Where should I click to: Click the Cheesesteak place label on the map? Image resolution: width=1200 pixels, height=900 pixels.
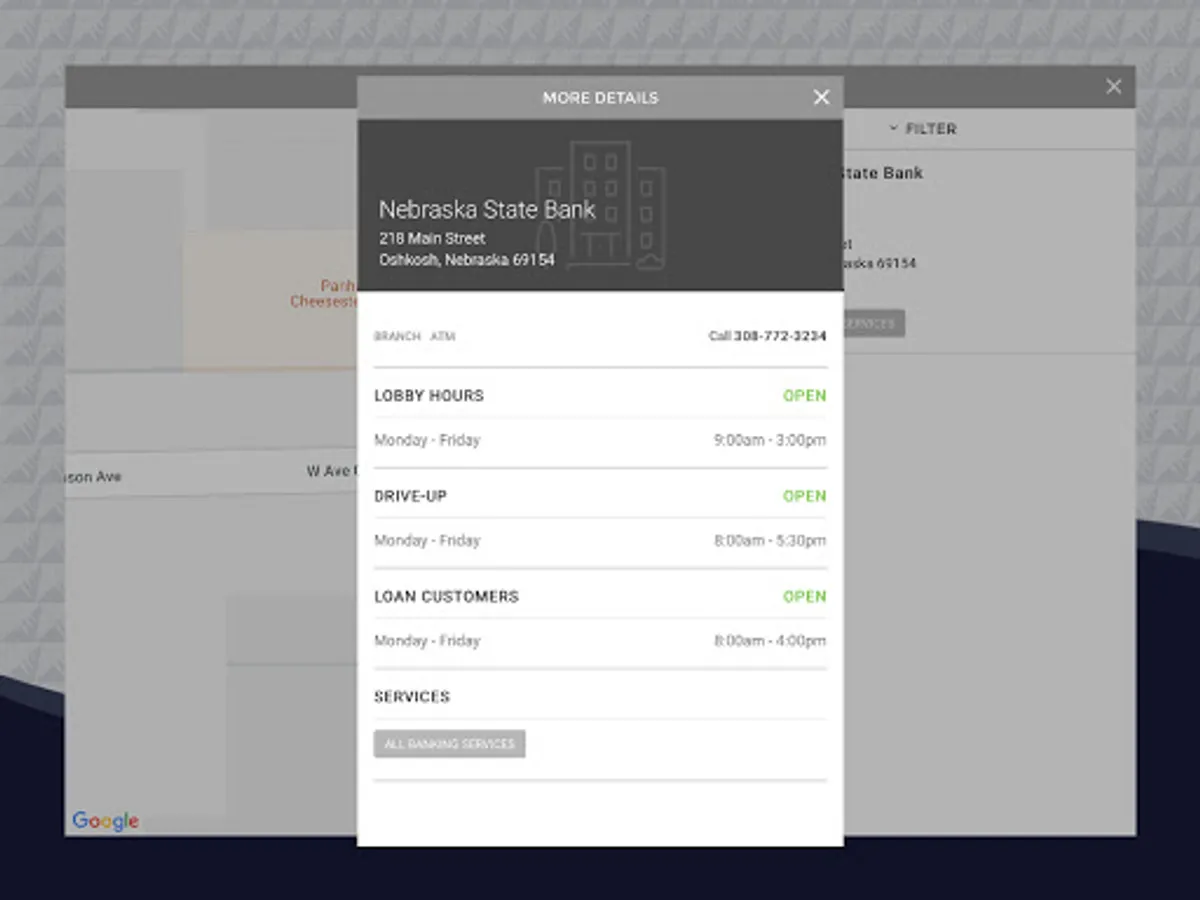[323, 294]
